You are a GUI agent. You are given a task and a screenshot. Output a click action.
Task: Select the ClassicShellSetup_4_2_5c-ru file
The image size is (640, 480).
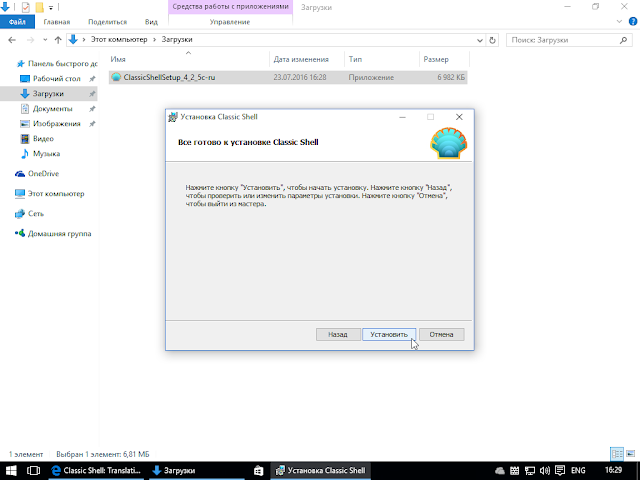pyautogui.click(x=288, y=77)
